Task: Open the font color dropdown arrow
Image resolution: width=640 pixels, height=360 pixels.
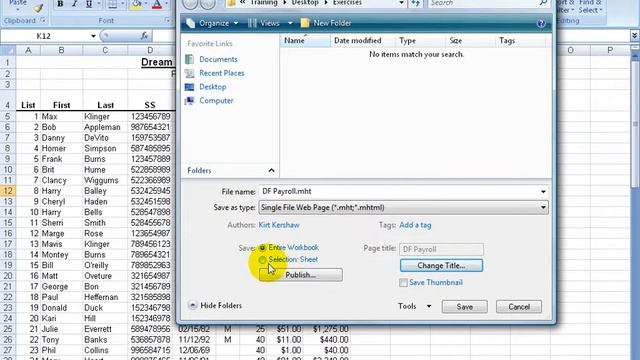Action: click(x=166, y=4)
